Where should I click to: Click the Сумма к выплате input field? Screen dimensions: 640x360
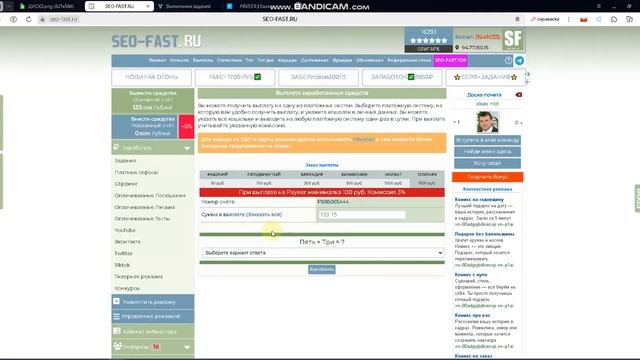362,214
